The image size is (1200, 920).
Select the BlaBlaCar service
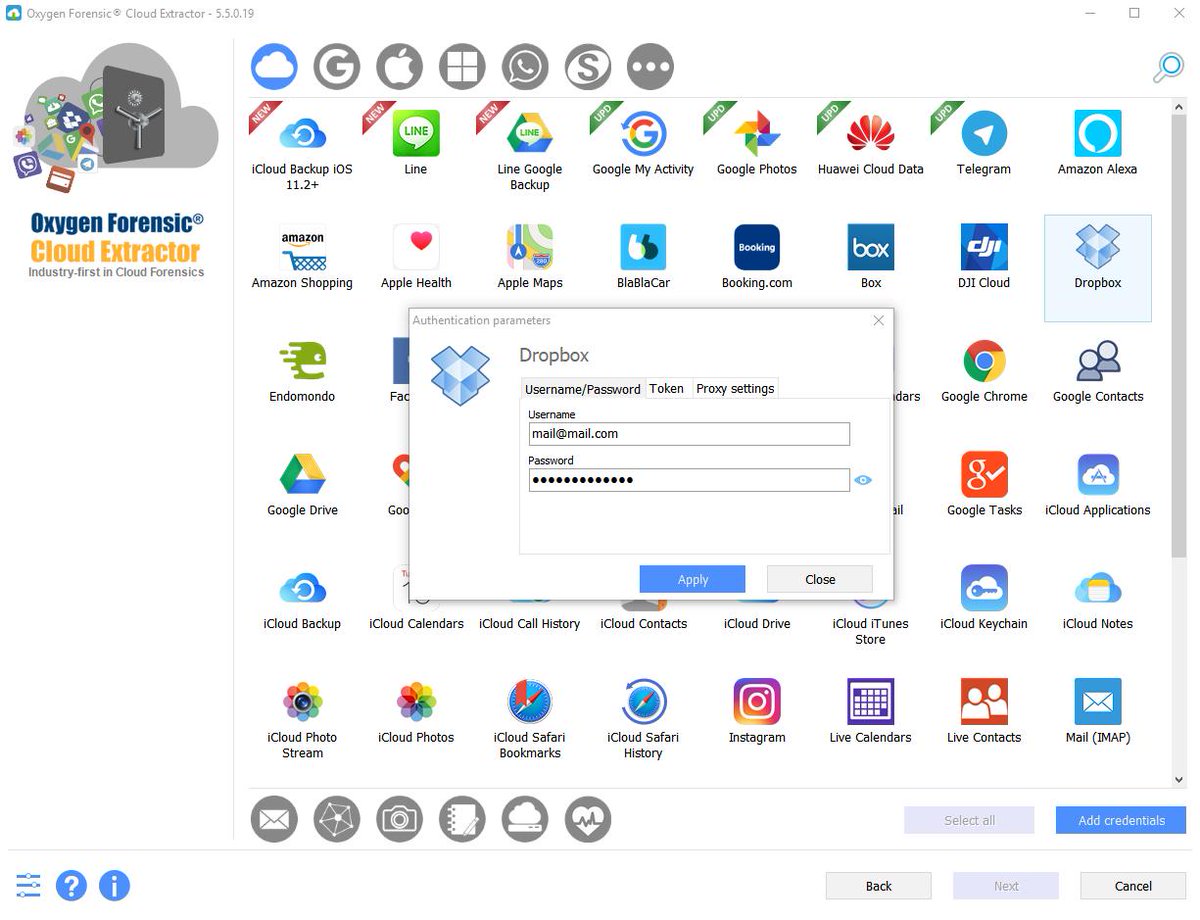click(x=643, y=257)
